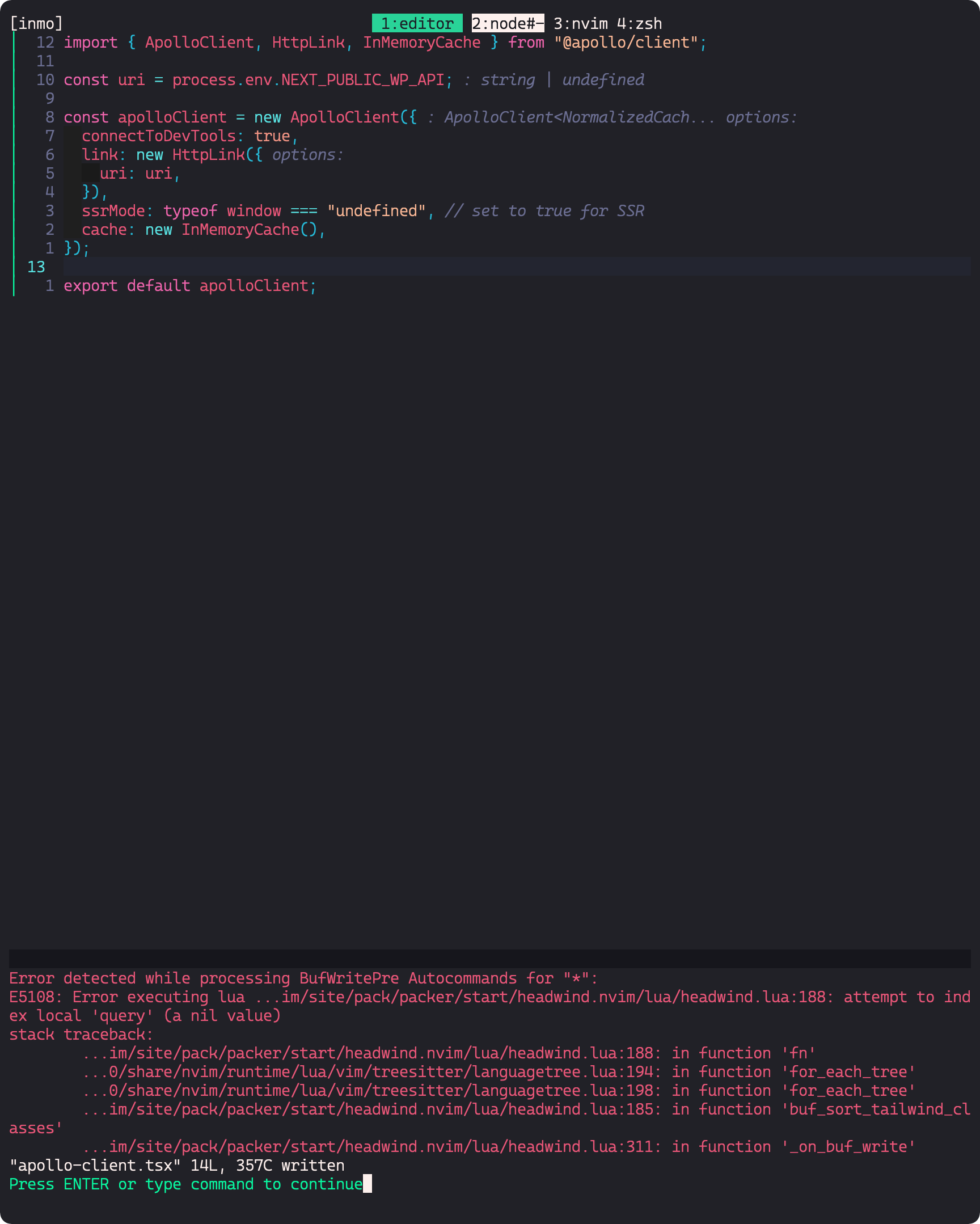This screenshot has height=1224, width=980.
Task: Click the 'options:' hint after HttpLink({
Action: point(309,155)
